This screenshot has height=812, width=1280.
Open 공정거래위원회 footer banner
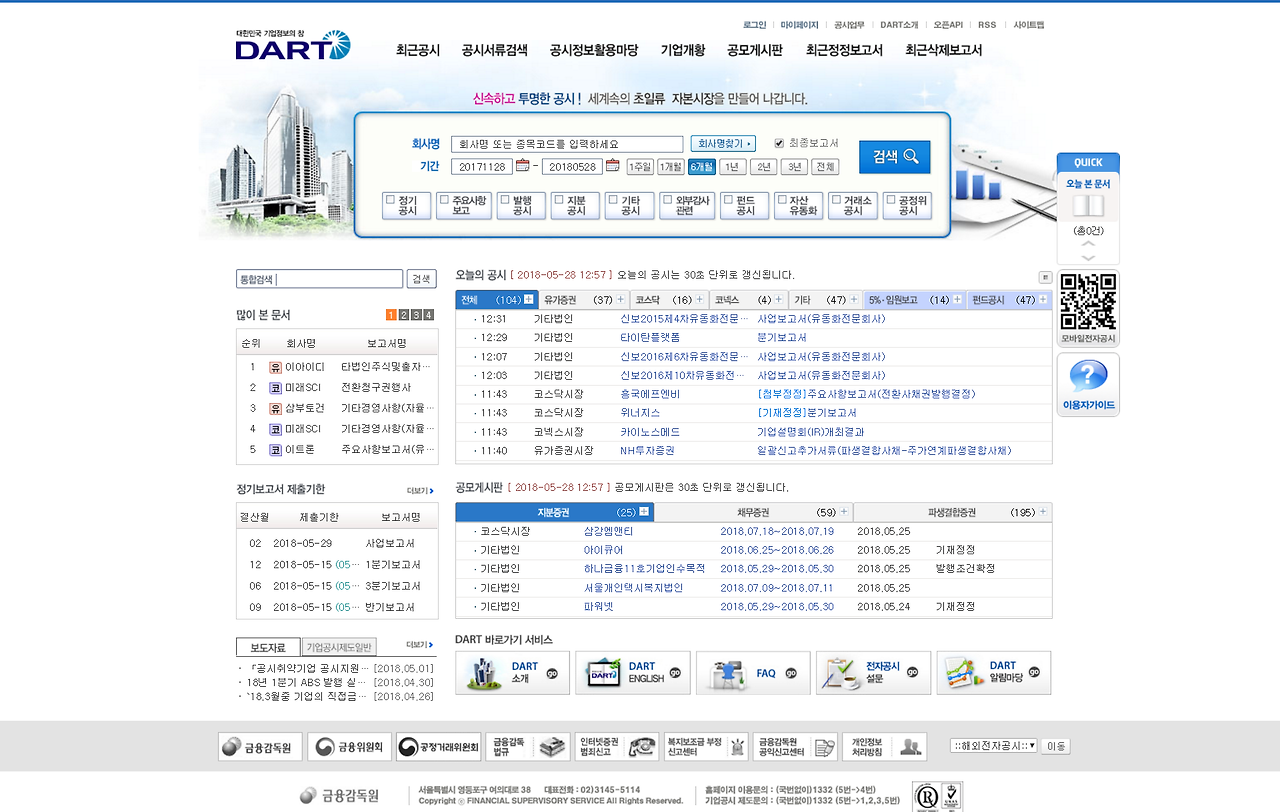tap(438, 747)
